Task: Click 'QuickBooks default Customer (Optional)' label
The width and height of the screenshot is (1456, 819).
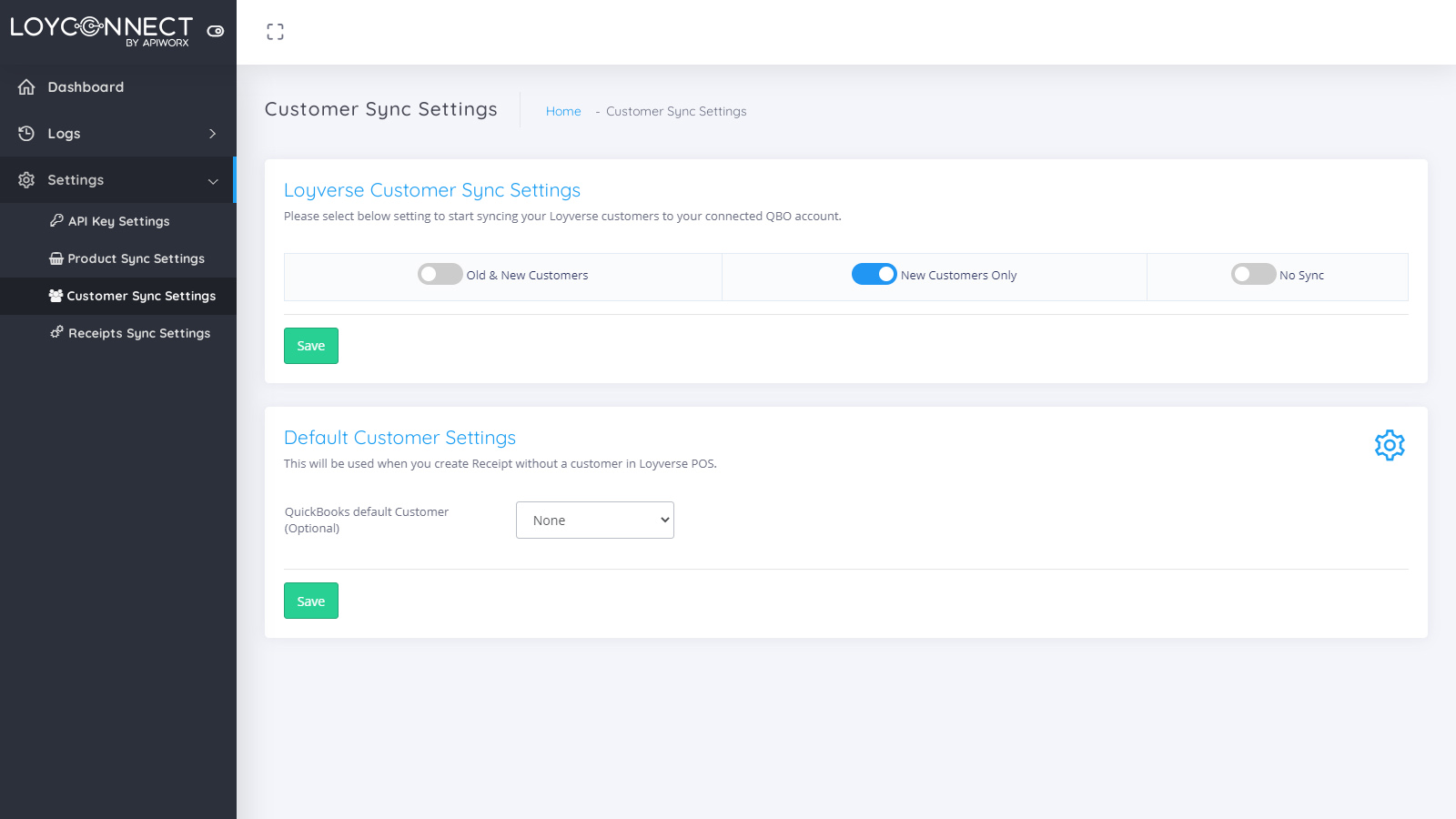Action: [x=367, y=520]
